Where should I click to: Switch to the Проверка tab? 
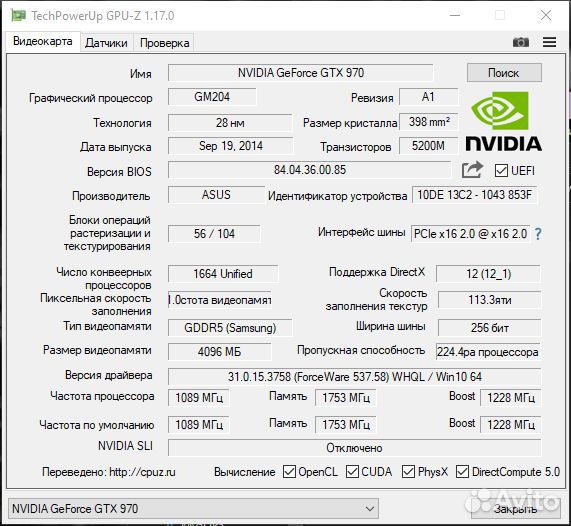165,43
